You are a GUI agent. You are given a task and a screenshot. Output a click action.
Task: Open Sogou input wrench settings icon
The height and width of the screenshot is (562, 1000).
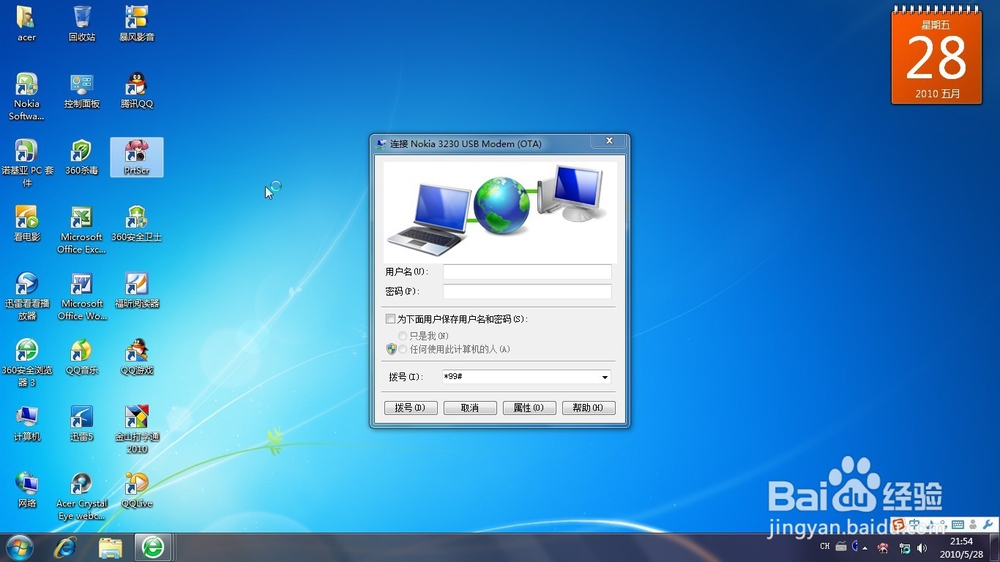coord(988,524)
